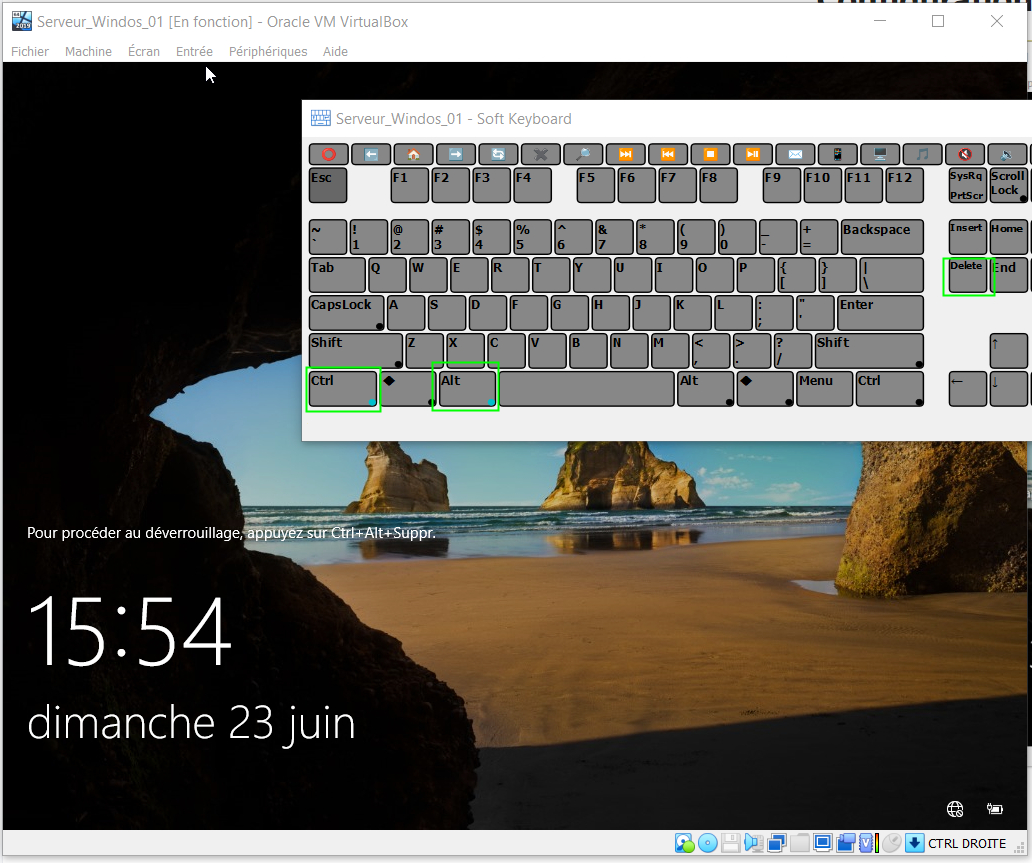This screenshot has width=1032, height=863.
Task: Click the optical disk status icon
Action: (707, 843)
